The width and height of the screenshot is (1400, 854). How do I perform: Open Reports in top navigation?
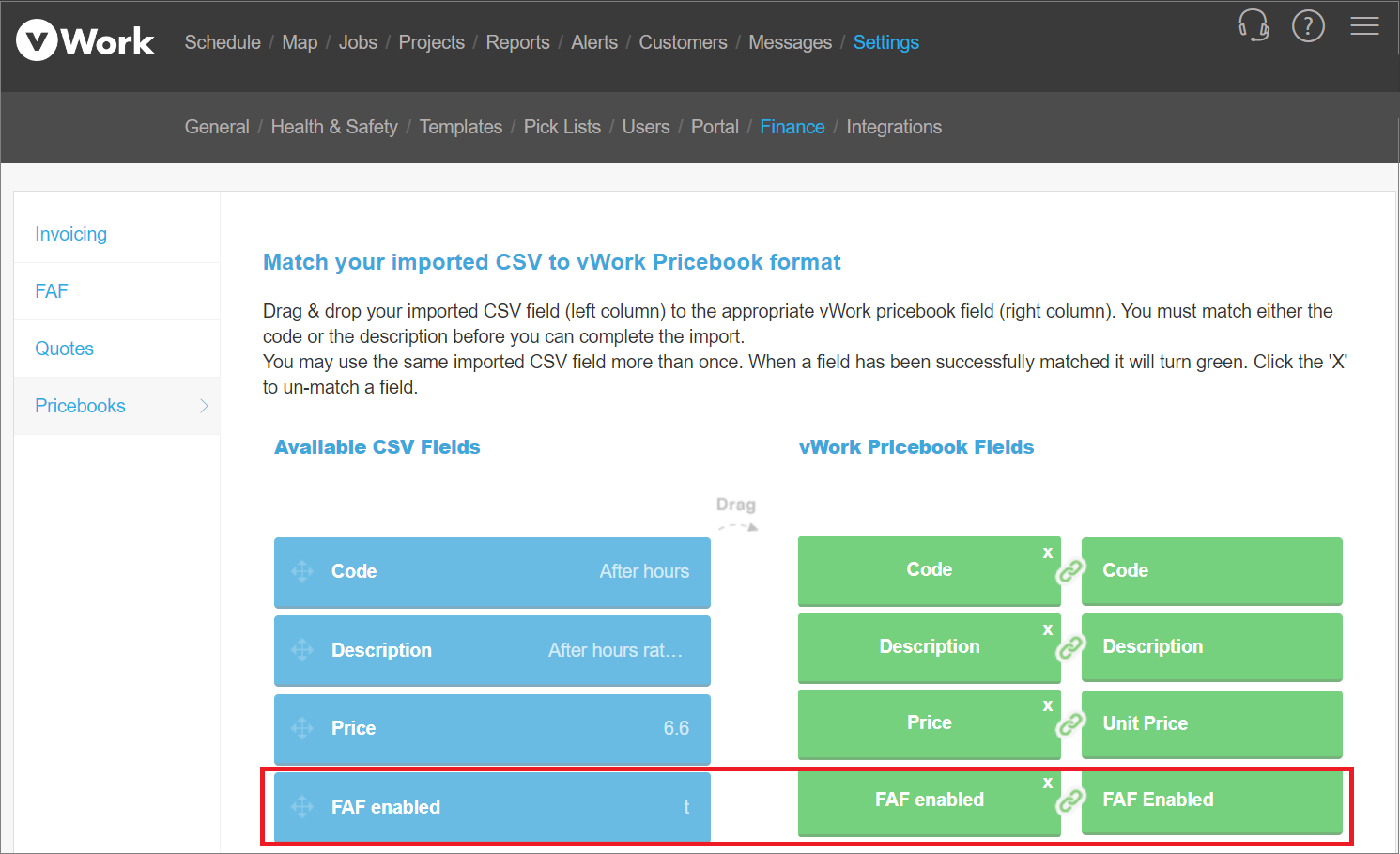517,42
